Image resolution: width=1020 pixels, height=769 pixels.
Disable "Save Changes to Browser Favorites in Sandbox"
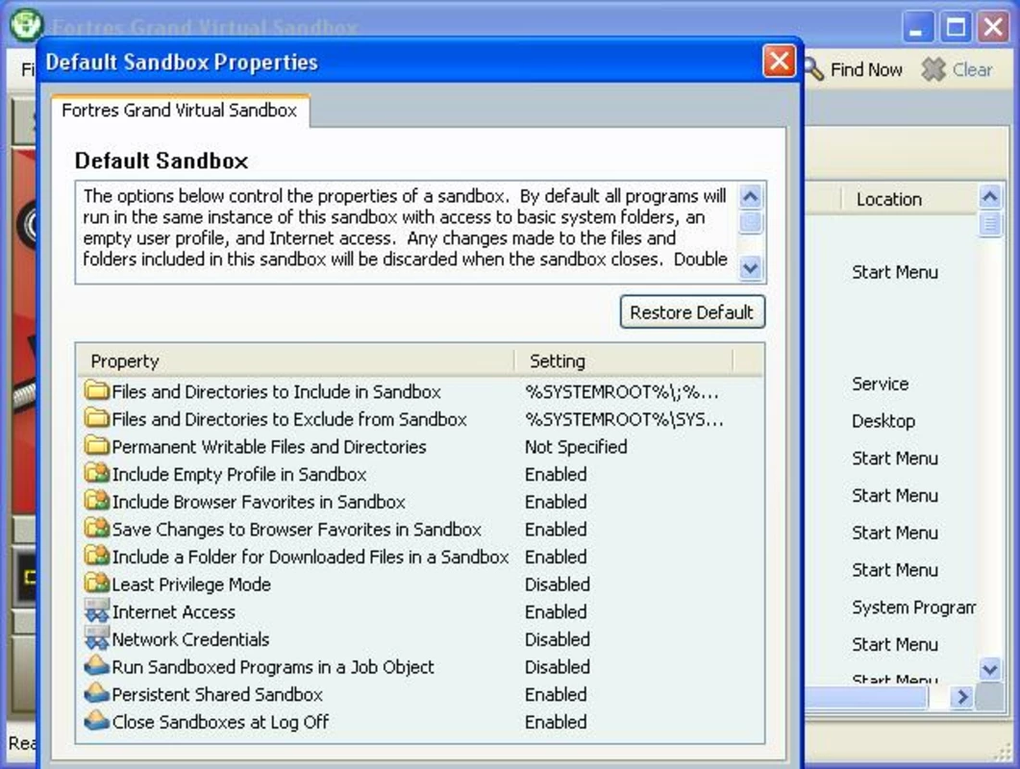555,529
